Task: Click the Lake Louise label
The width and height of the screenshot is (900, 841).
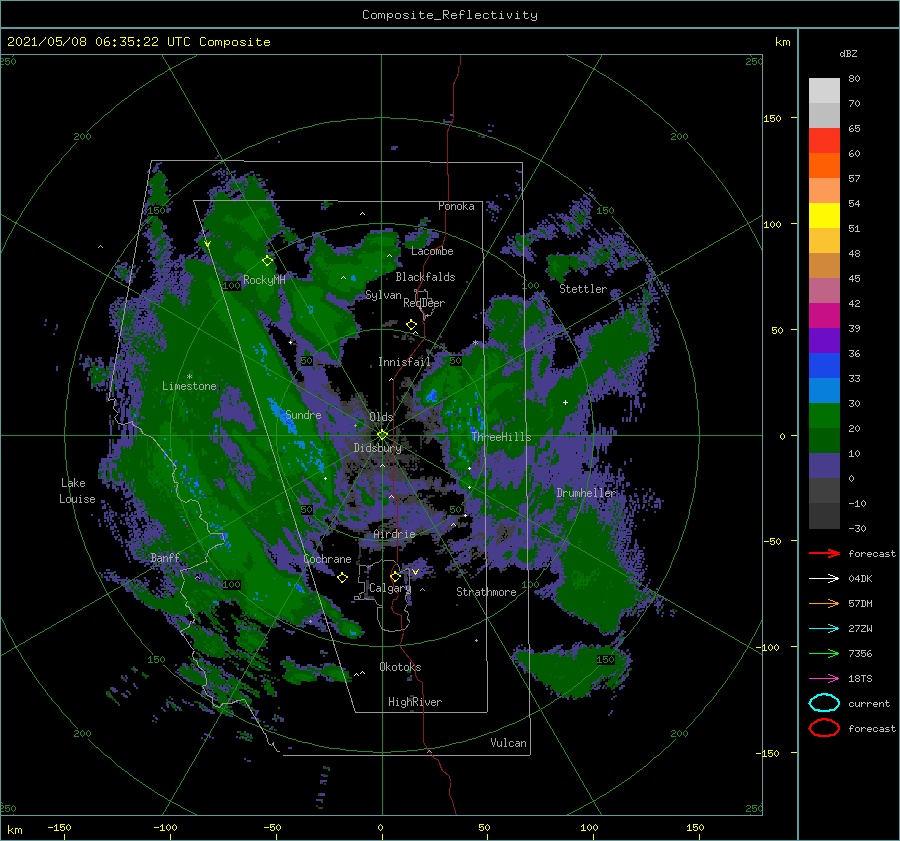Action: point(77,491)
